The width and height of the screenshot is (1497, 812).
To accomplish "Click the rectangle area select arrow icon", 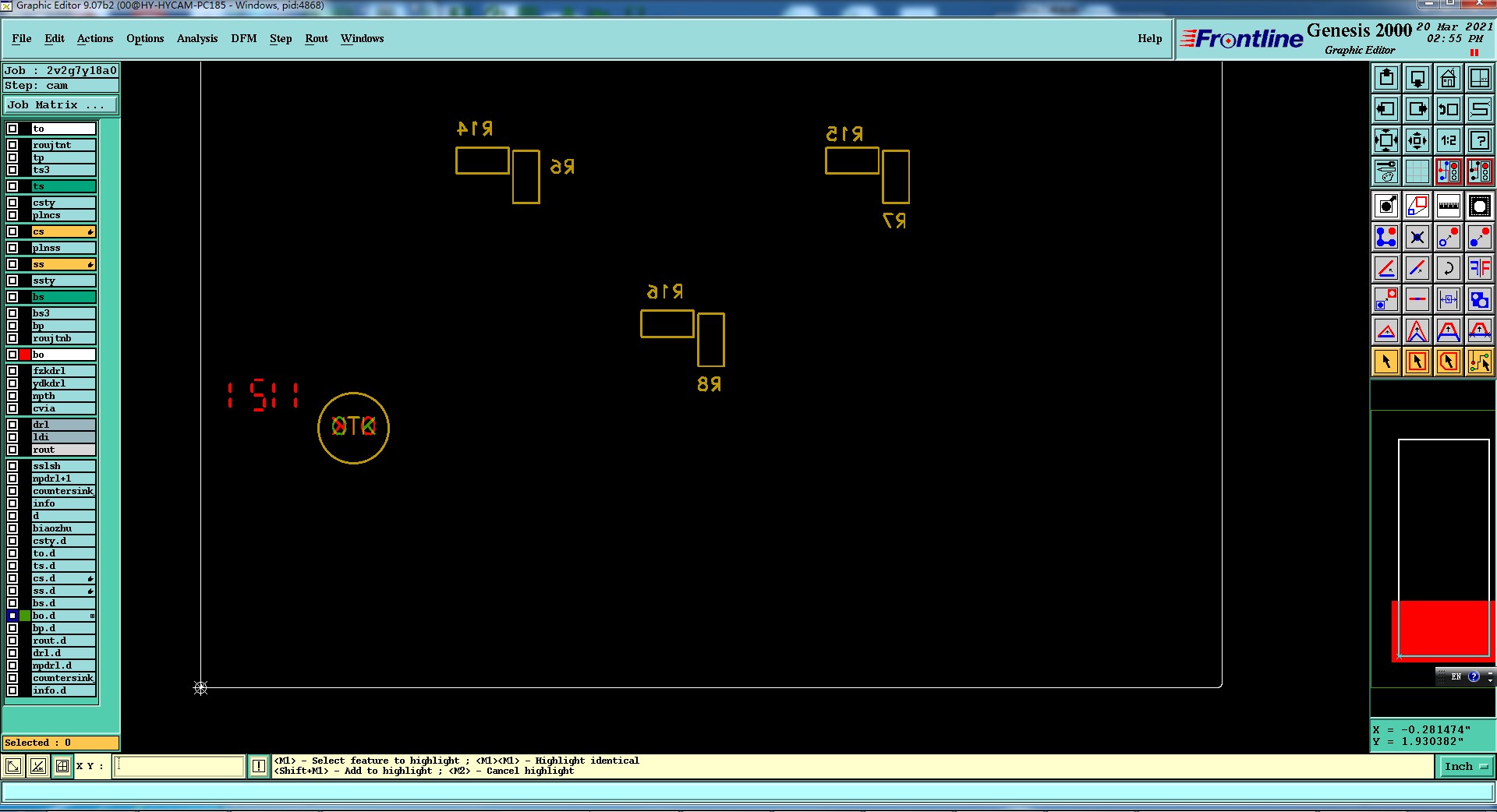I will point(1417,362).
